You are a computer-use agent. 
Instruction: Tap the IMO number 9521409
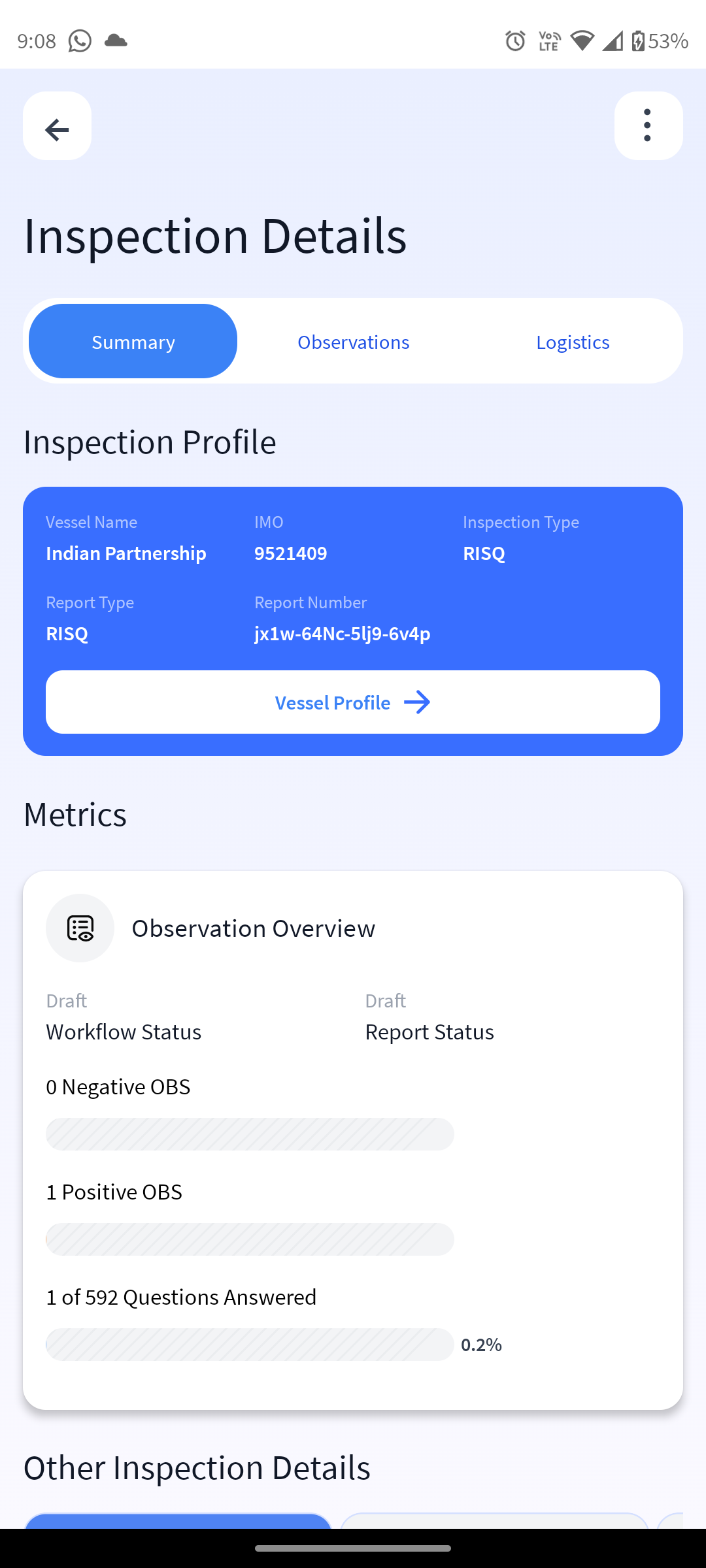click(290, 553)
